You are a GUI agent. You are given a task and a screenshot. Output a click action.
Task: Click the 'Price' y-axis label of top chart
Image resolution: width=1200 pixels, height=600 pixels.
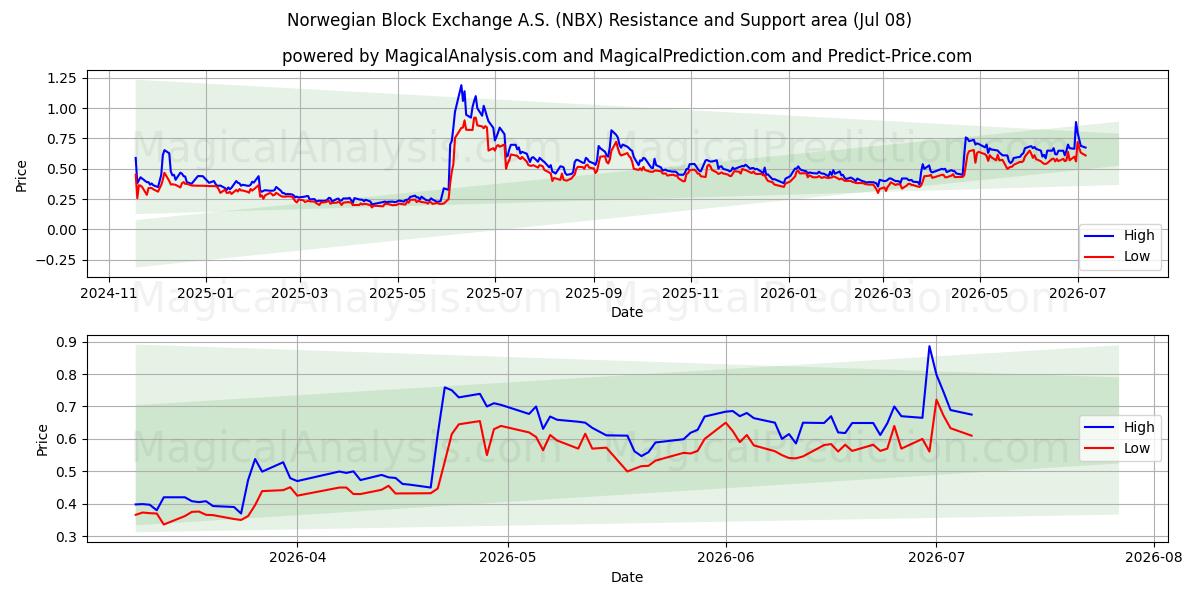click(x=22, y=175)
